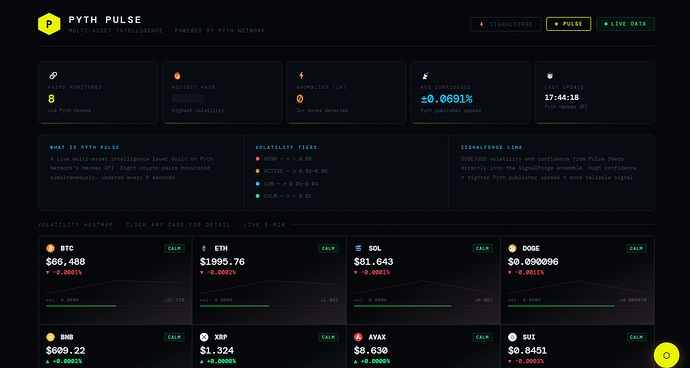Click the 17:44:18 last update time
The image size is (690, 368).
tap(562, 98)
